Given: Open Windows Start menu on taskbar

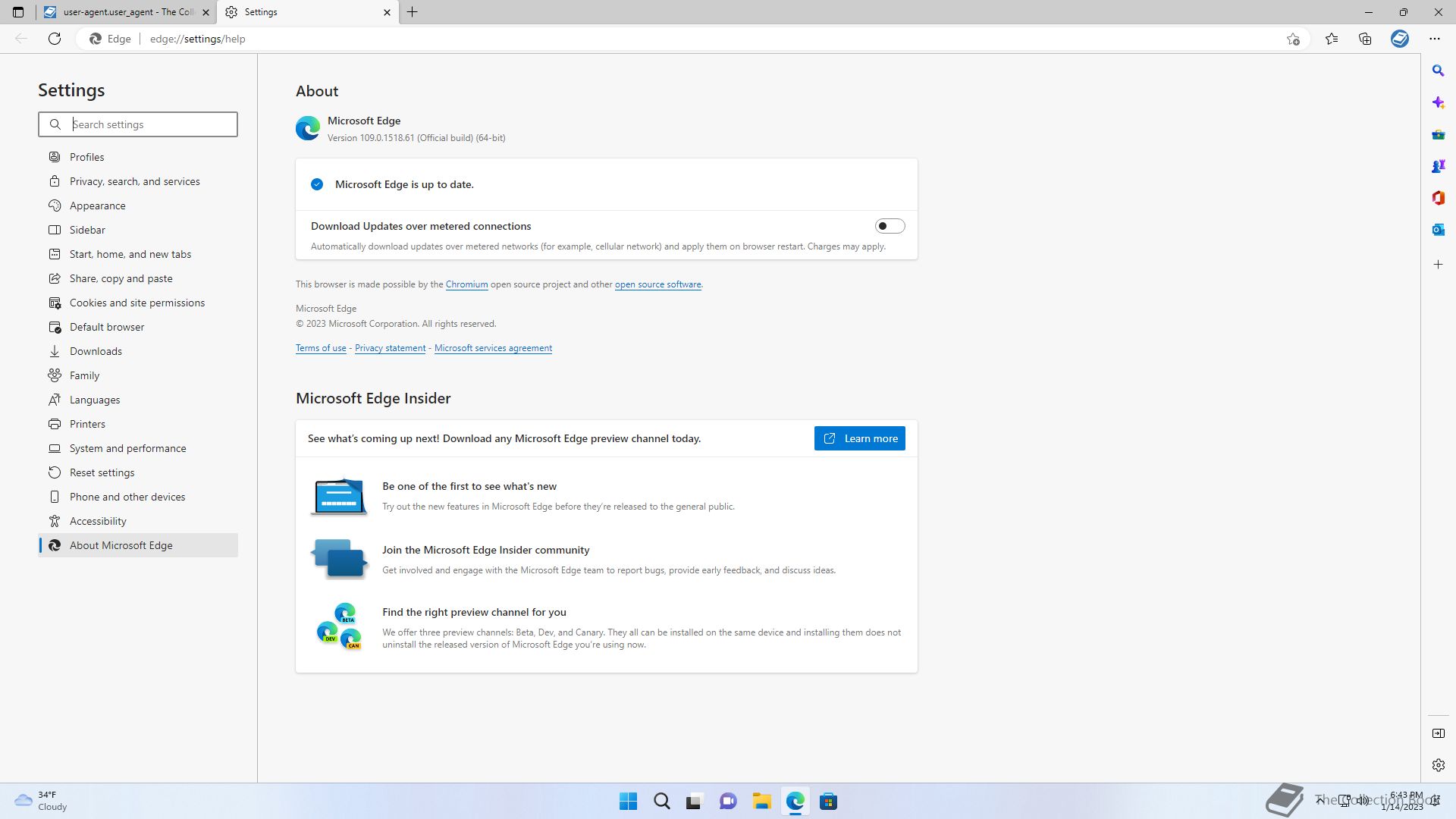Looking at the screenshot, I should pos(628,802).
